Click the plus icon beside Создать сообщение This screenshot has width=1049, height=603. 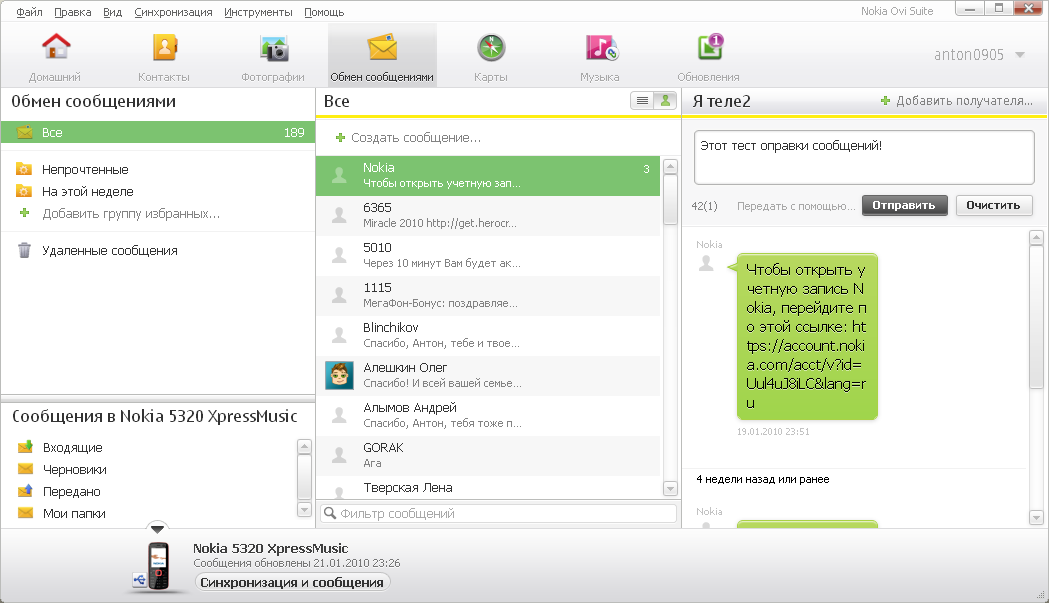point(341,138)
